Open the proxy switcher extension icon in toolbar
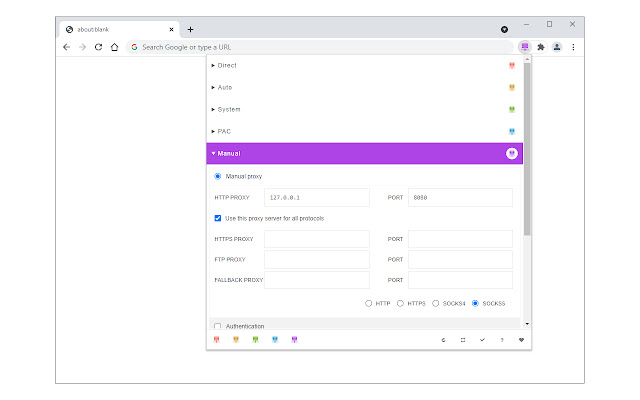Screen dimensions: 640x400 pos(525,47)
